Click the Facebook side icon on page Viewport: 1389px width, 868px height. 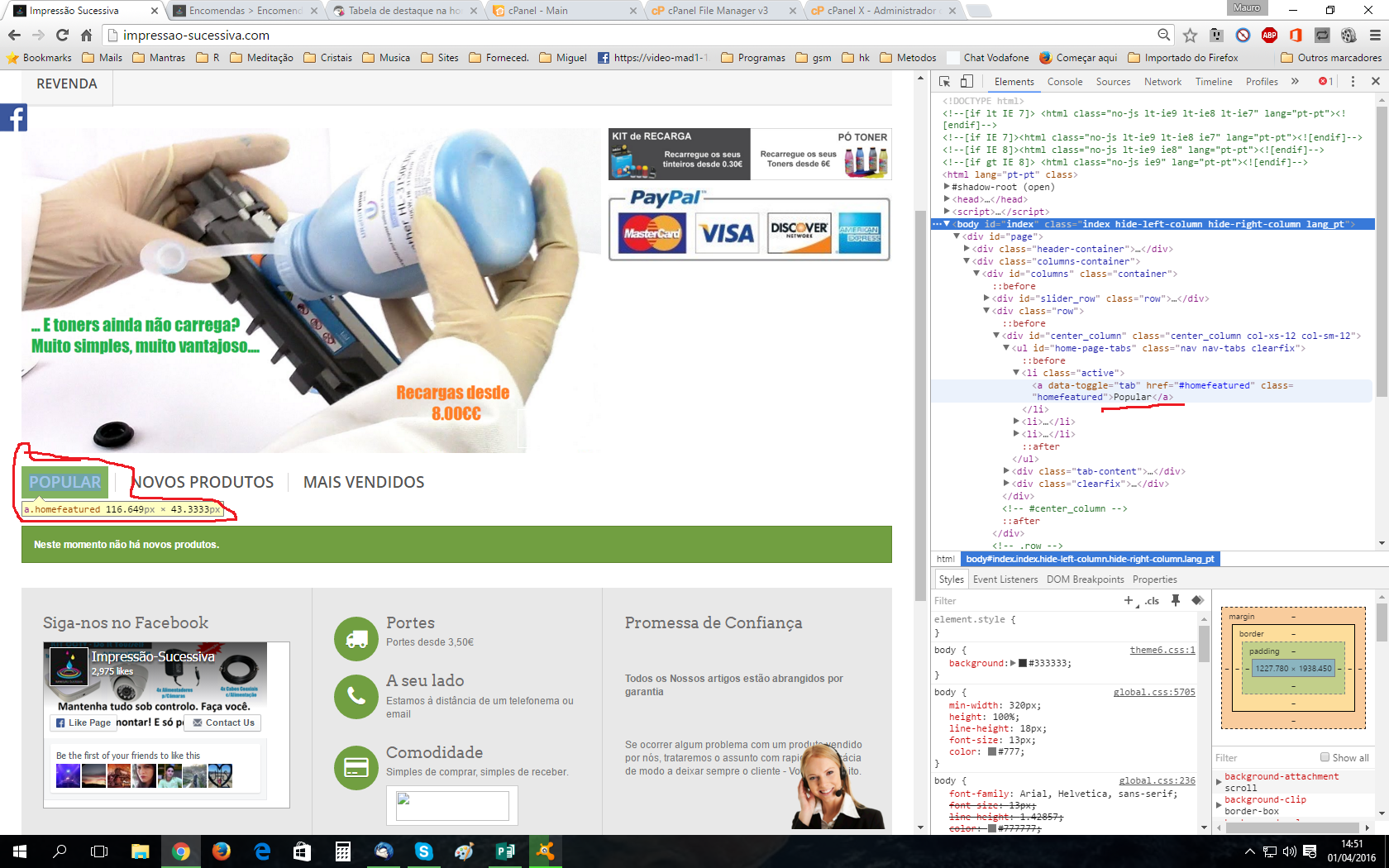[13, 117]
